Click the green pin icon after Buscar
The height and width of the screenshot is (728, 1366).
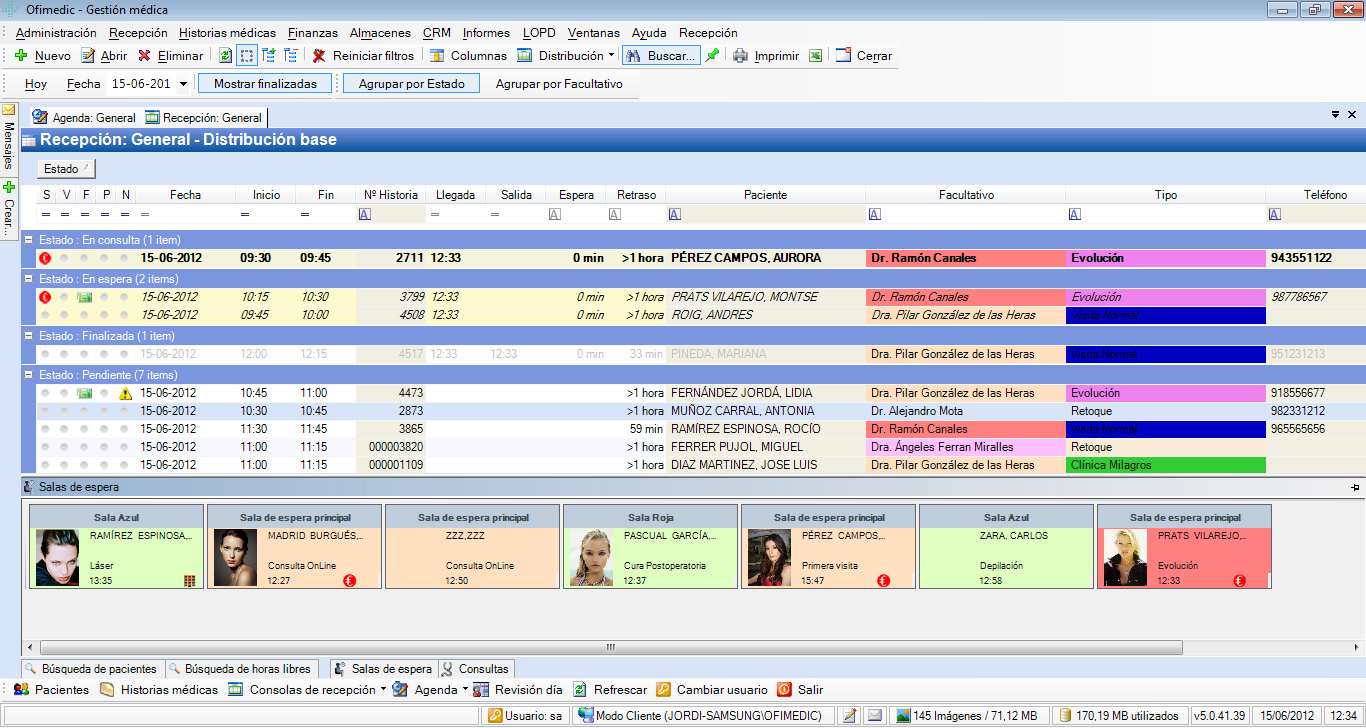tap(712, 56)
